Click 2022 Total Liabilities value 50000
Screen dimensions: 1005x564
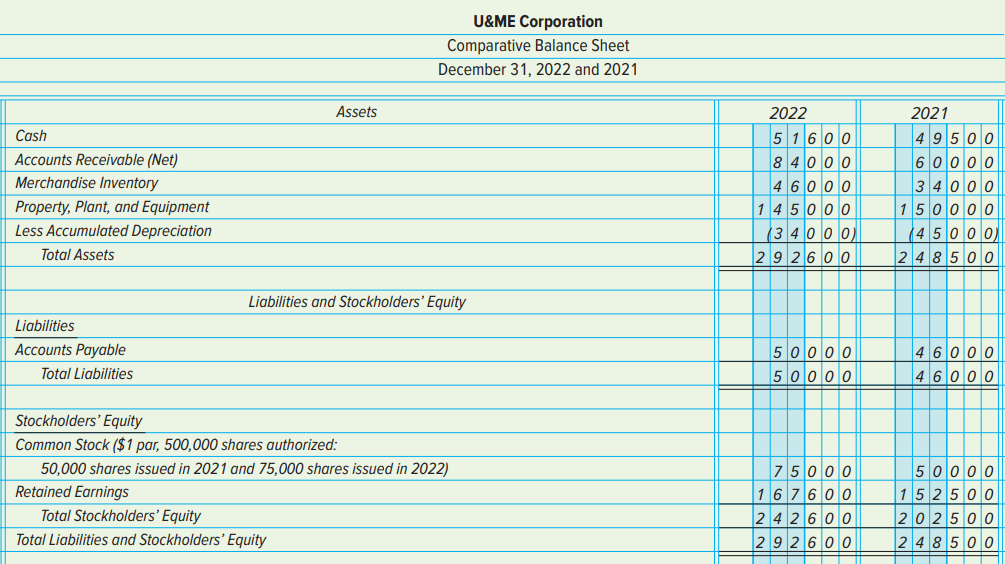click(x=811, y=376)
